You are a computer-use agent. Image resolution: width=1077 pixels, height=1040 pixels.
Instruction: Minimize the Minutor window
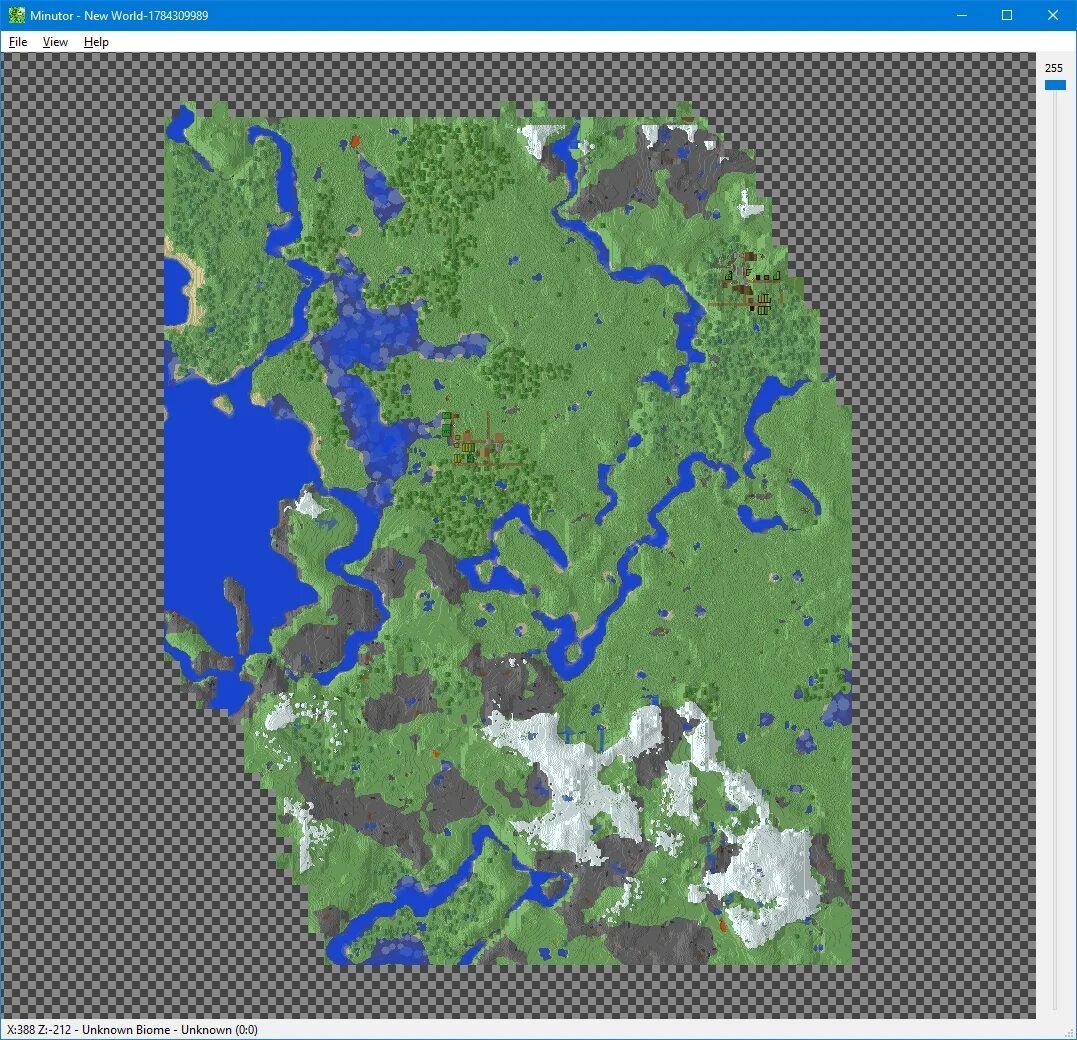(x=962, y=15)
